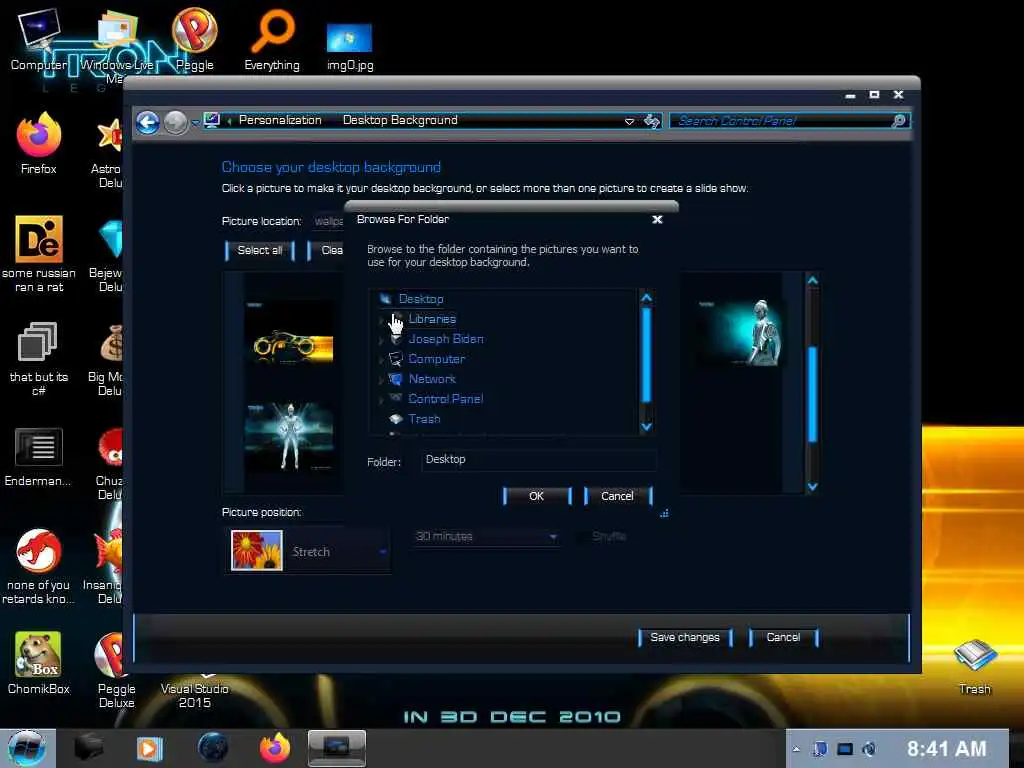
Task: Show hidden system tray icons
Action: tap(796, 749)
